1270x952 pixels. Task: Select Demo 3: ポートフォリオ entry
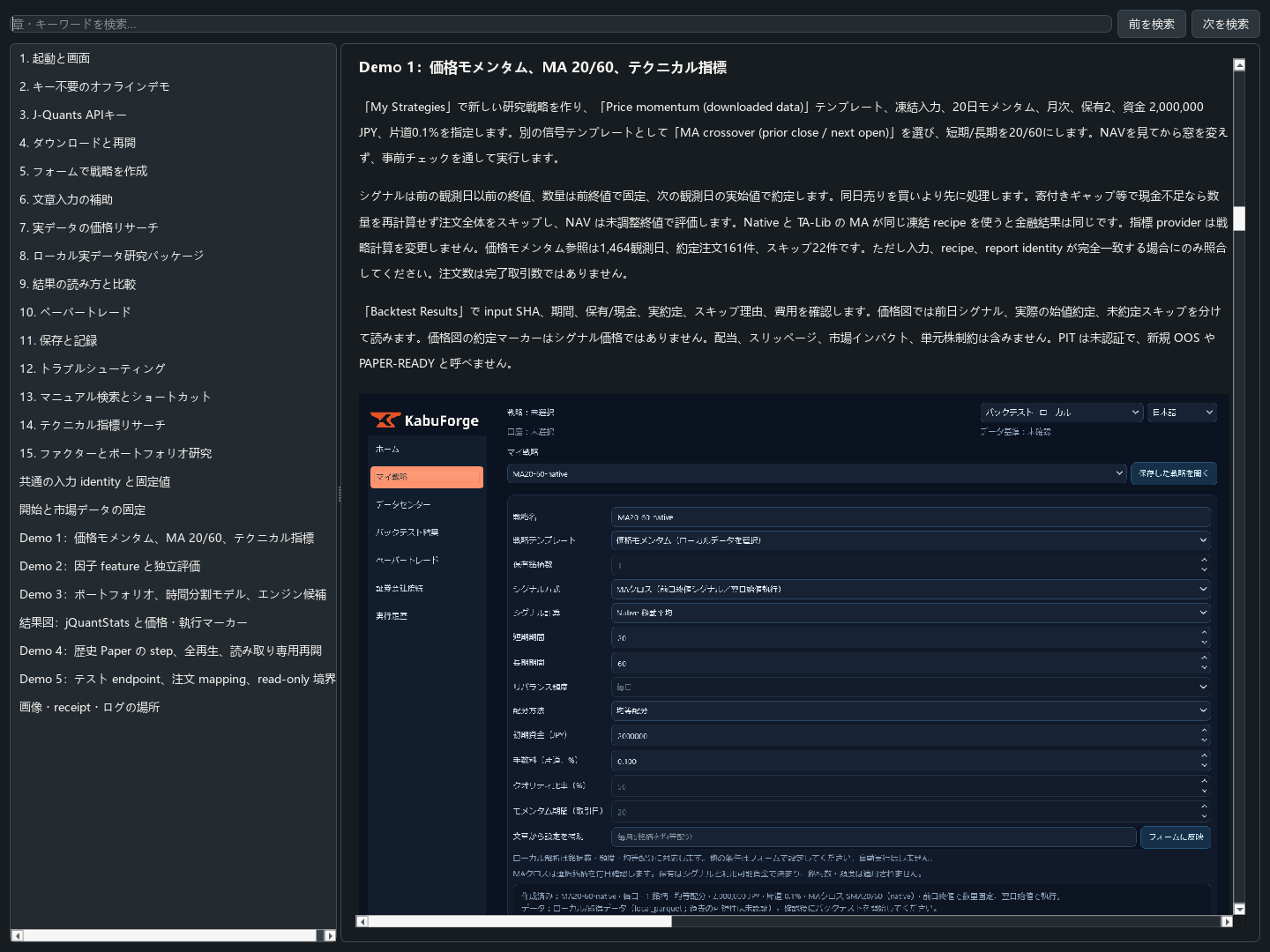click(174, 594)
